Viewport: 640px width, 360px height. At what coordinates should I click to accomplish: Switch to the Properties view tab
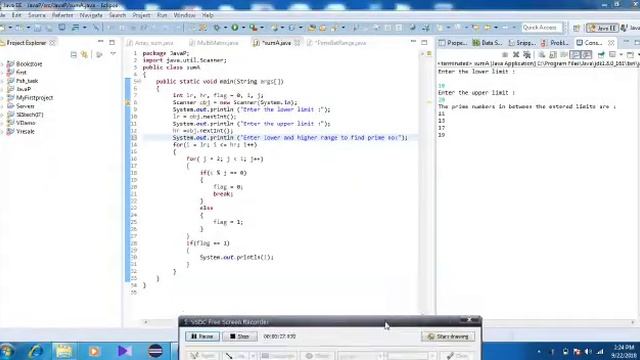pyautogui.click(x=453, y=43)
